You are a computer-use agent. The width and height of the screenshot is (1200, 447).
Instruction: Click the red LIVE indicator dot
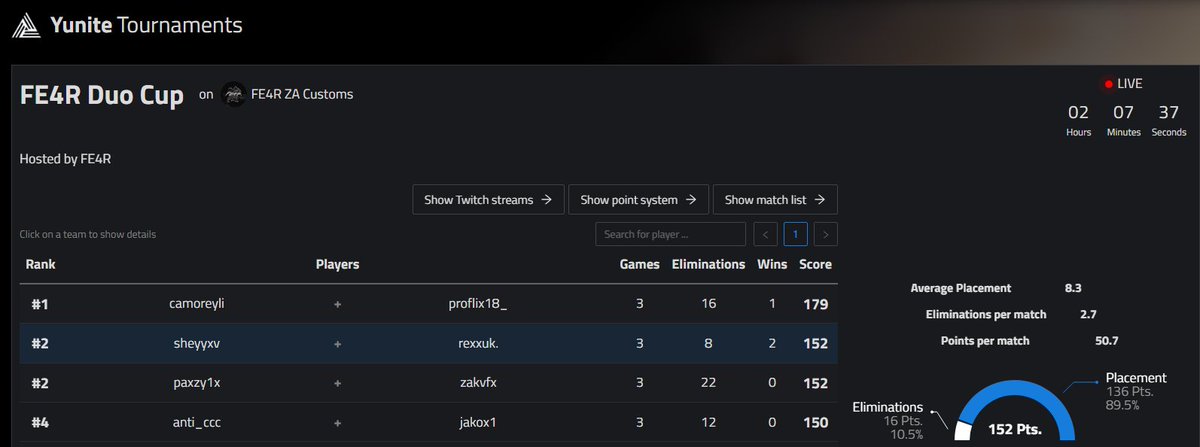[x=1109, y=84]
